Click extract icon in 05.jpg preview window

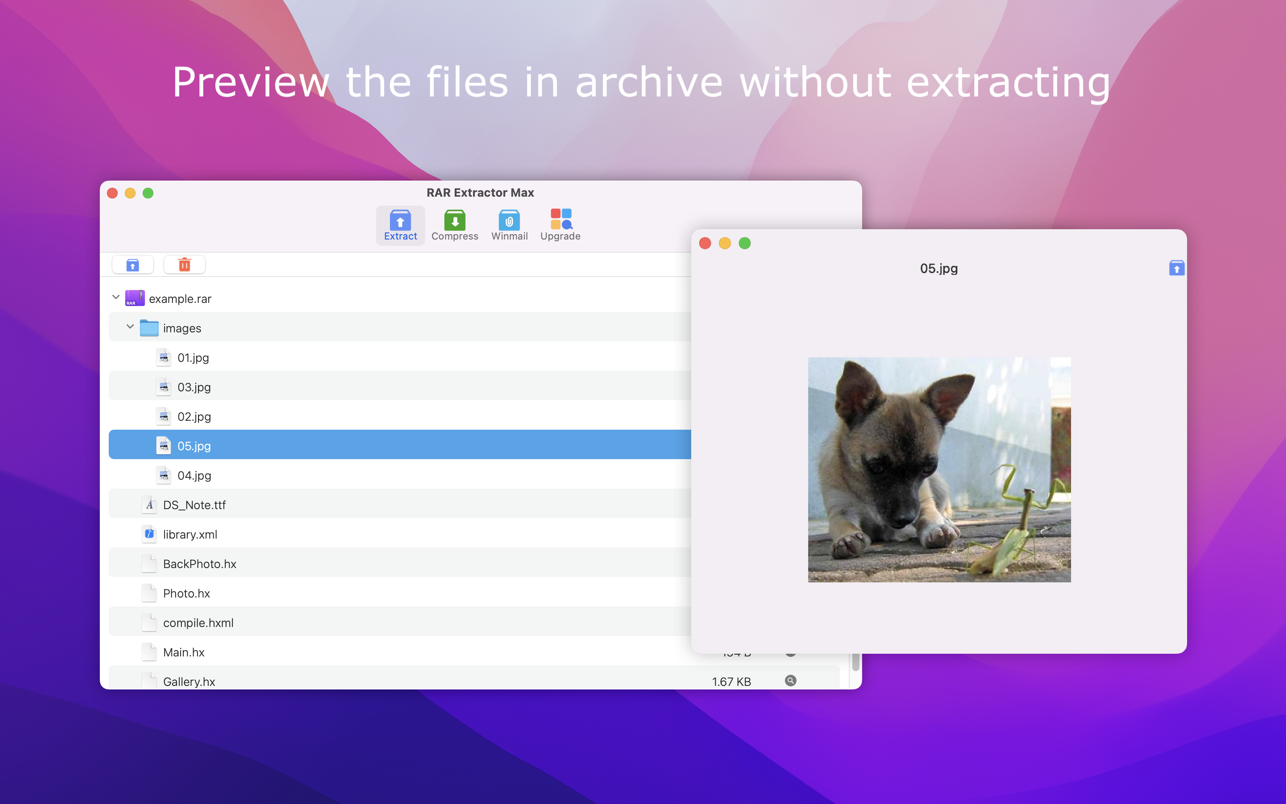(x=1176, y=268)
